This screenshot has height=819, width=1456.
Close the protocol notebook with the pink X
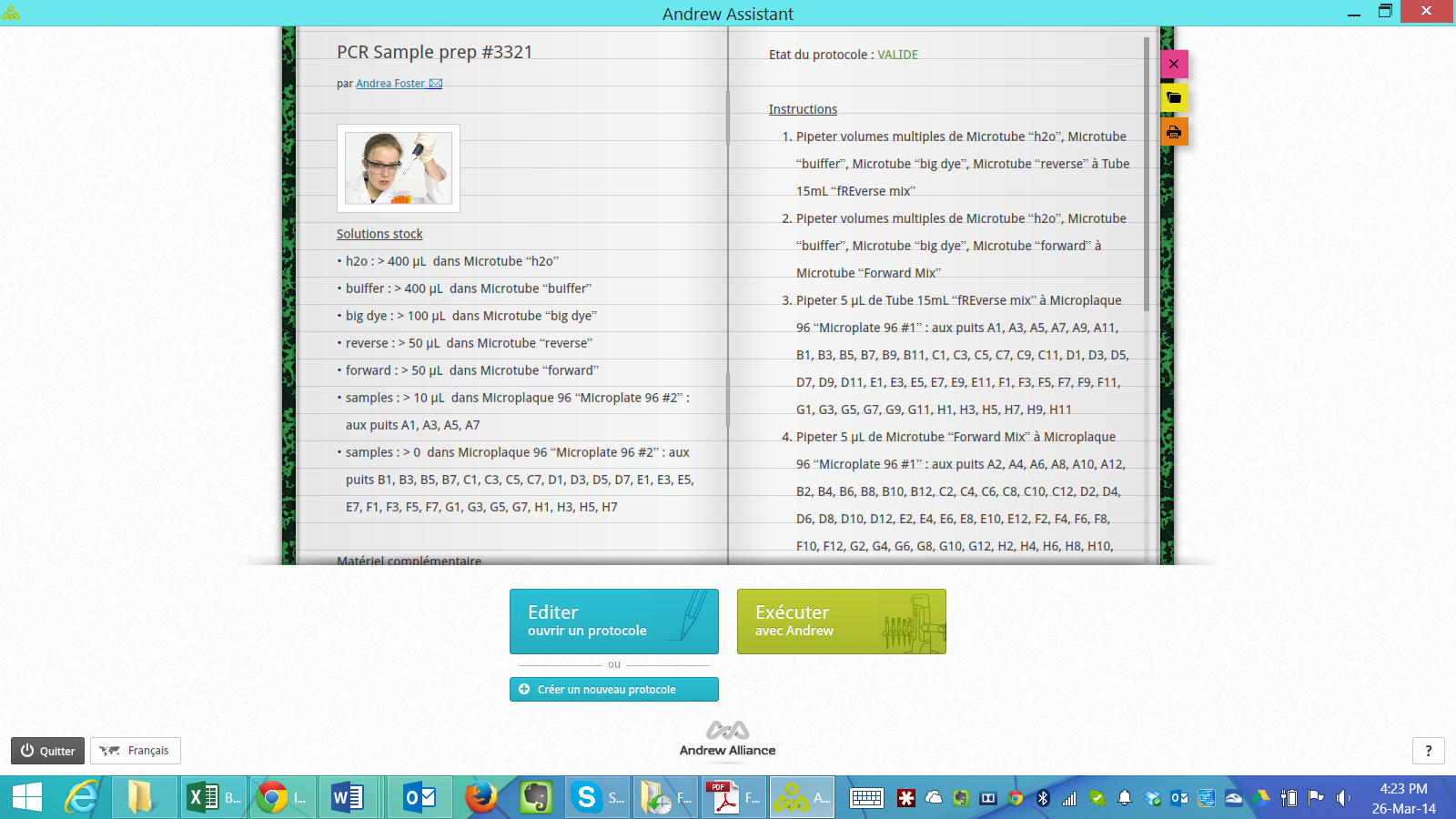[x=1174, y=64]
